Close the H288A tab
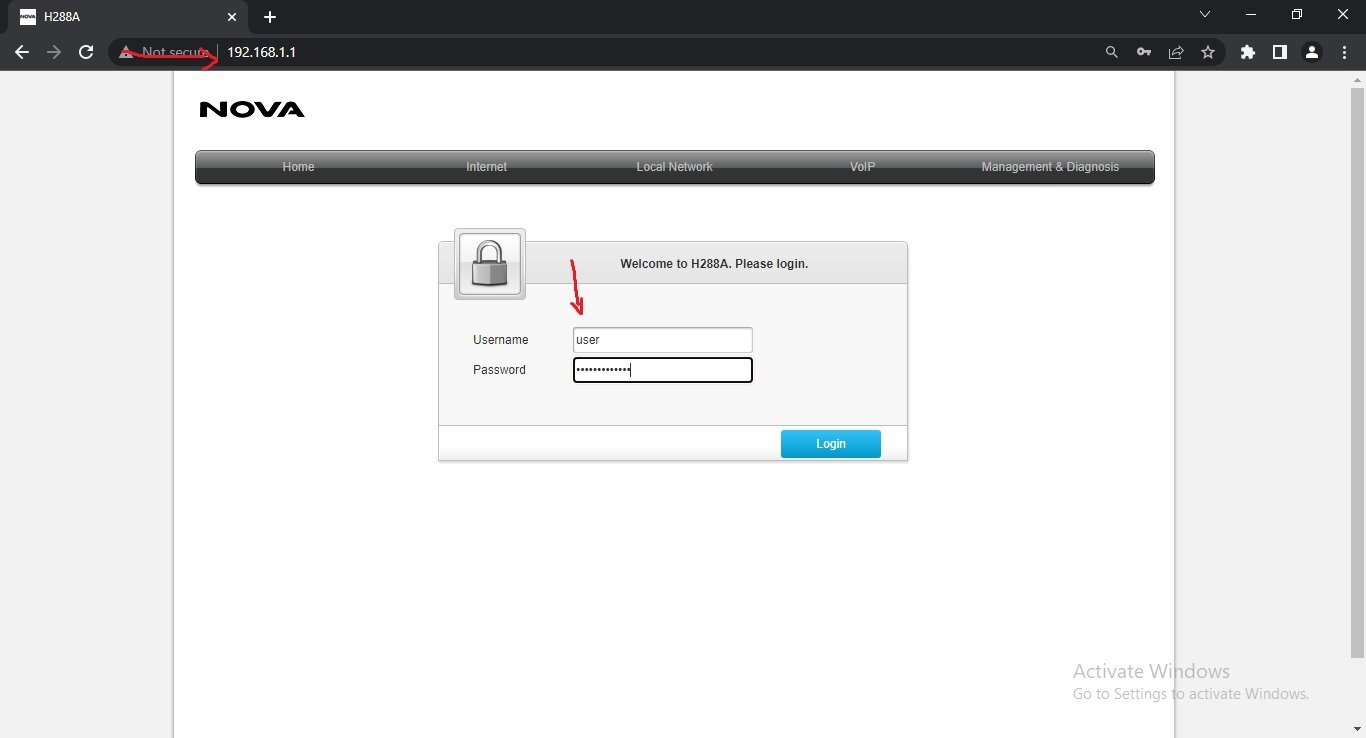This screenshot has height=738, width=1366. (x=232, y=17)
